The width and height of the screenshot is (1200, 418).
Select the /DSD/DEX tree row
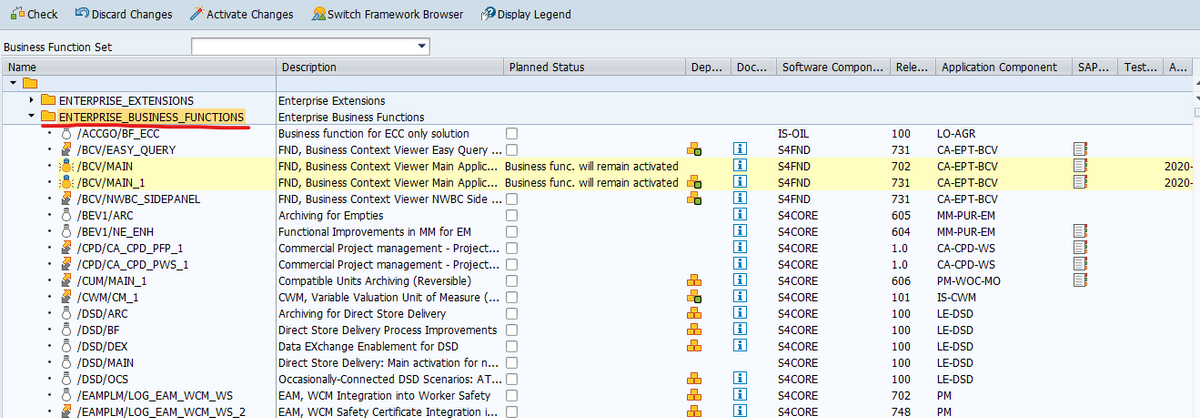[104, 346]
